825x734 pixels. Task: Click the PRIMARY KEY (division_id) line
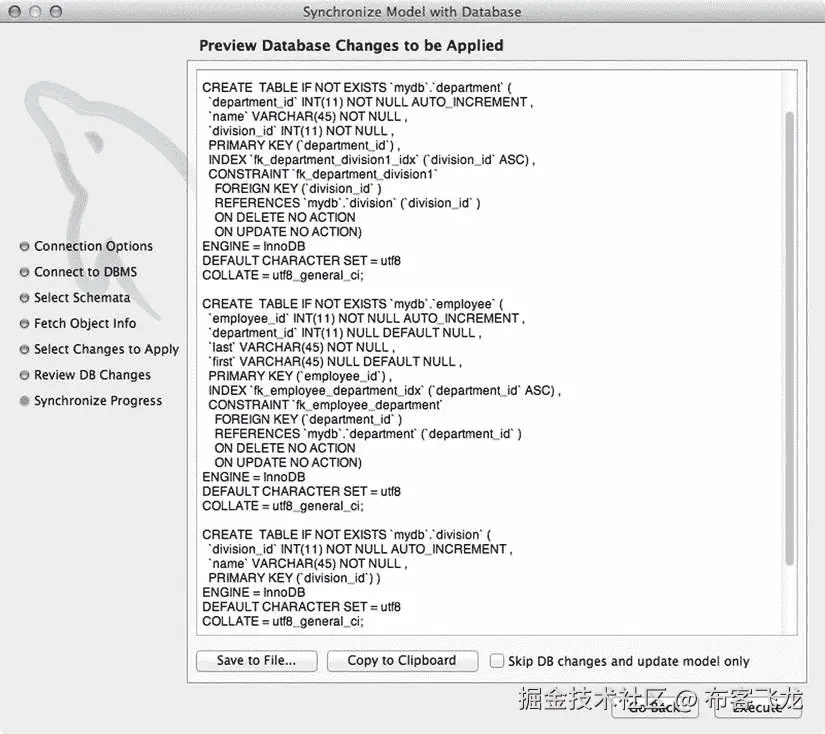coord(294,578)
